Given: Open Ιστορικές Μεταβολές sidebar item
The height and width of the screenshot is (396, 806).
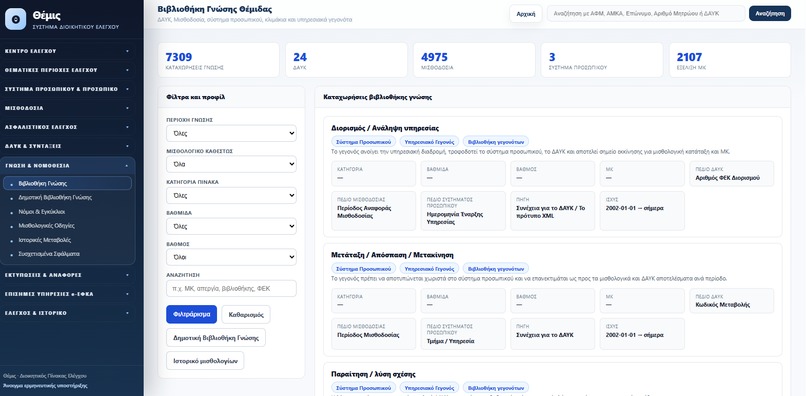Looking at the screenshot, I should tap(67, 240).
